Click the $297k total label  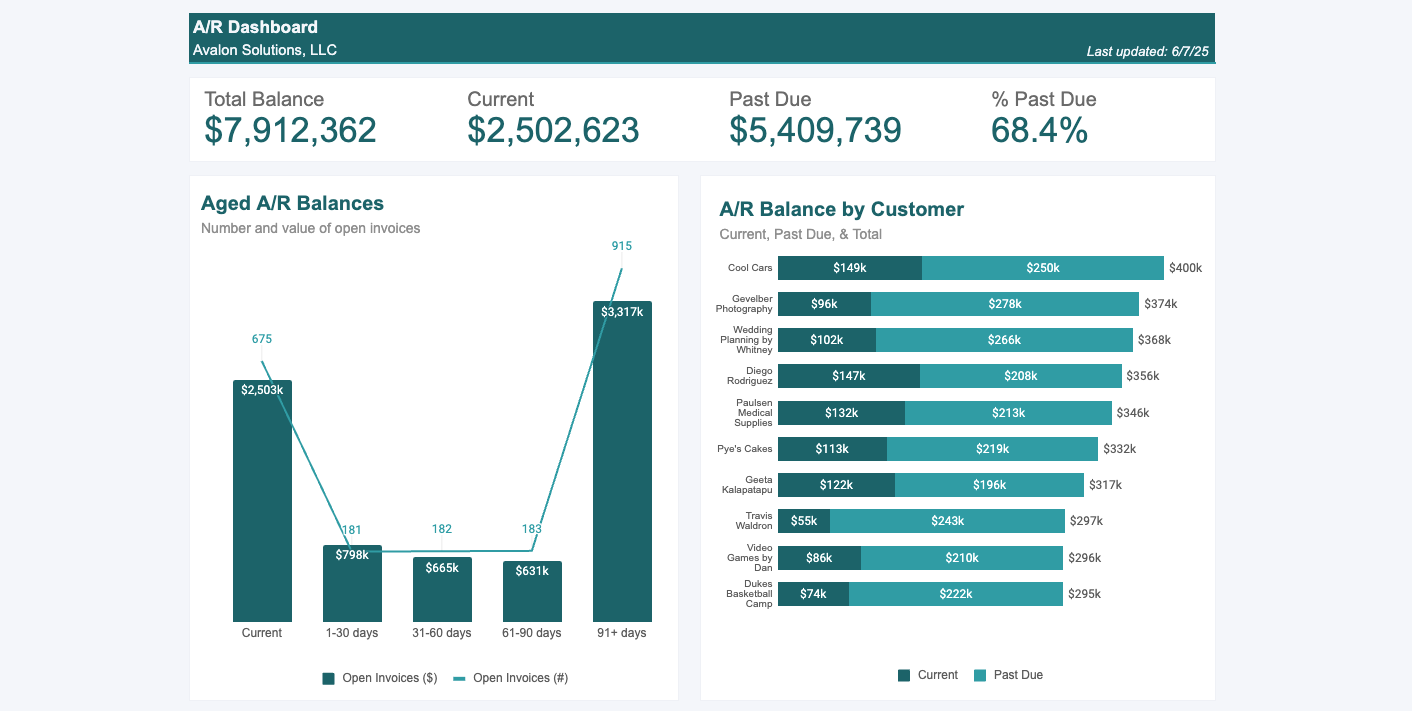(x=1086, y=521)
